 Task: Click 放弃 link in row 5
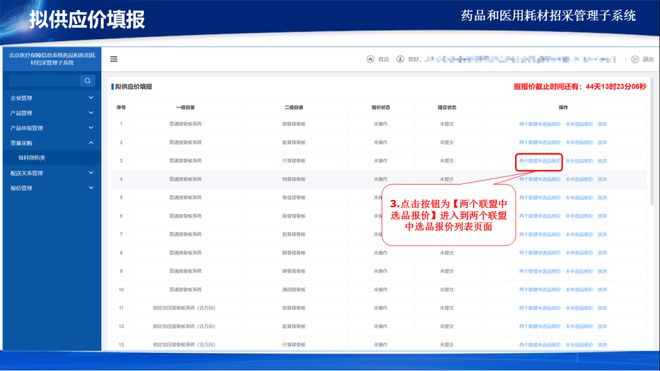[x=602, y=198]
